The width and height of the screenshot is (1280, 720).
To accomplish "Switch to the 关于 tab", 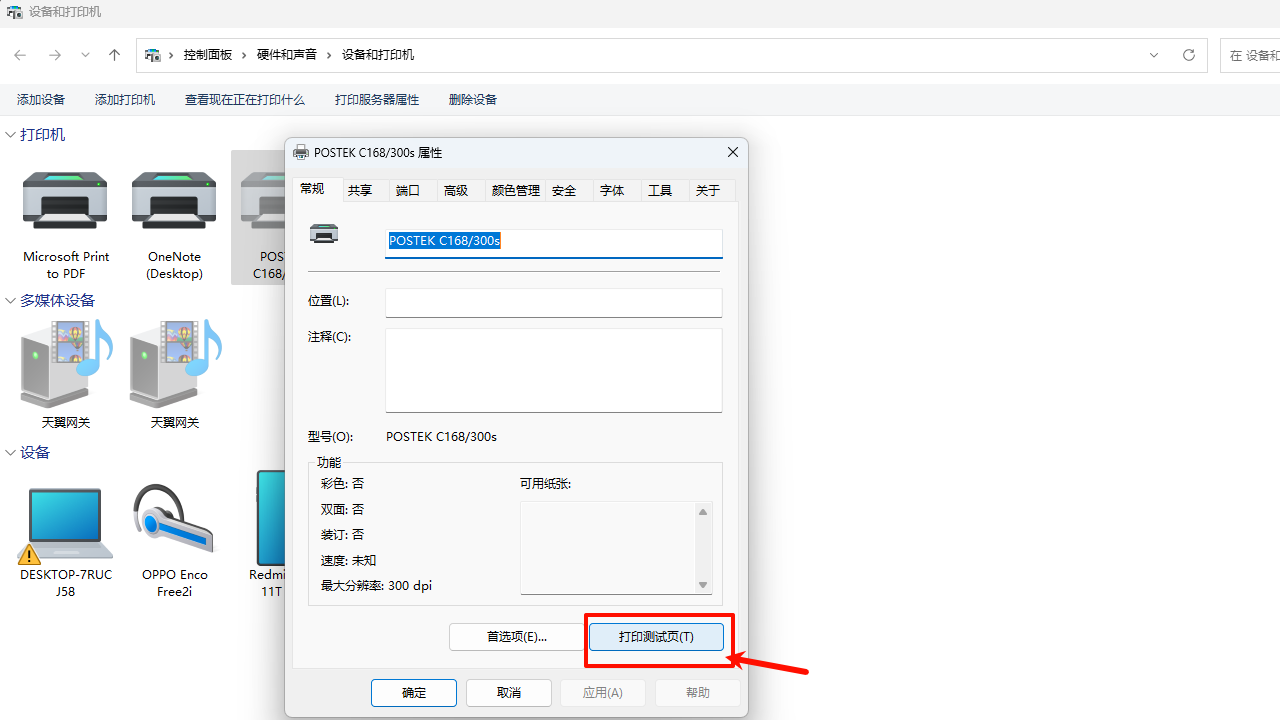I will tap(712, 190).
